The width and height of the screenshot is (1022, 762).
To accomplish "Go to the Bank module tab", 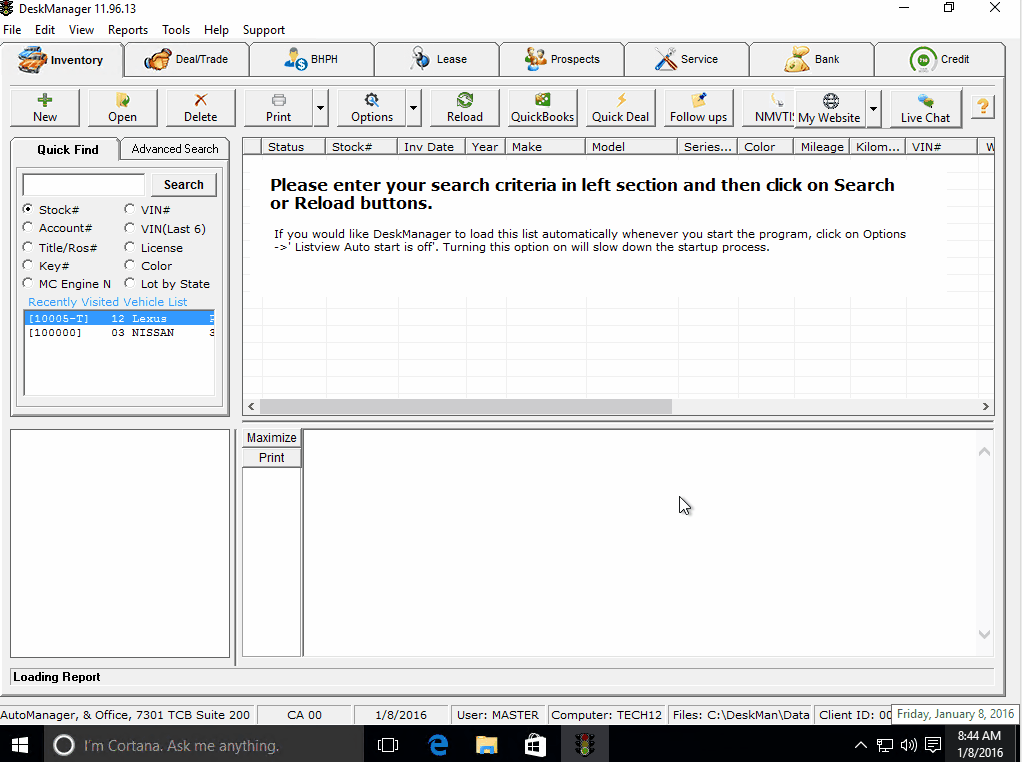I will click(812, 59).
